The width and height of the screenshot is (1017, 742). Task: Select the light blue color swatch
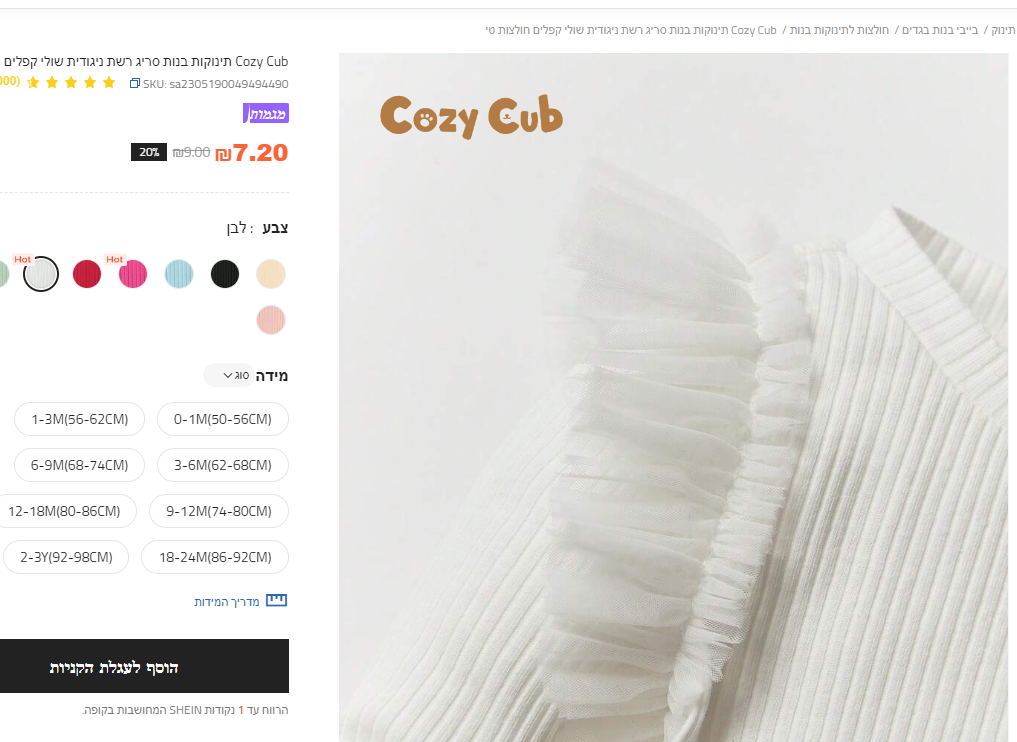pyautogui.click(x=179, y=274)
